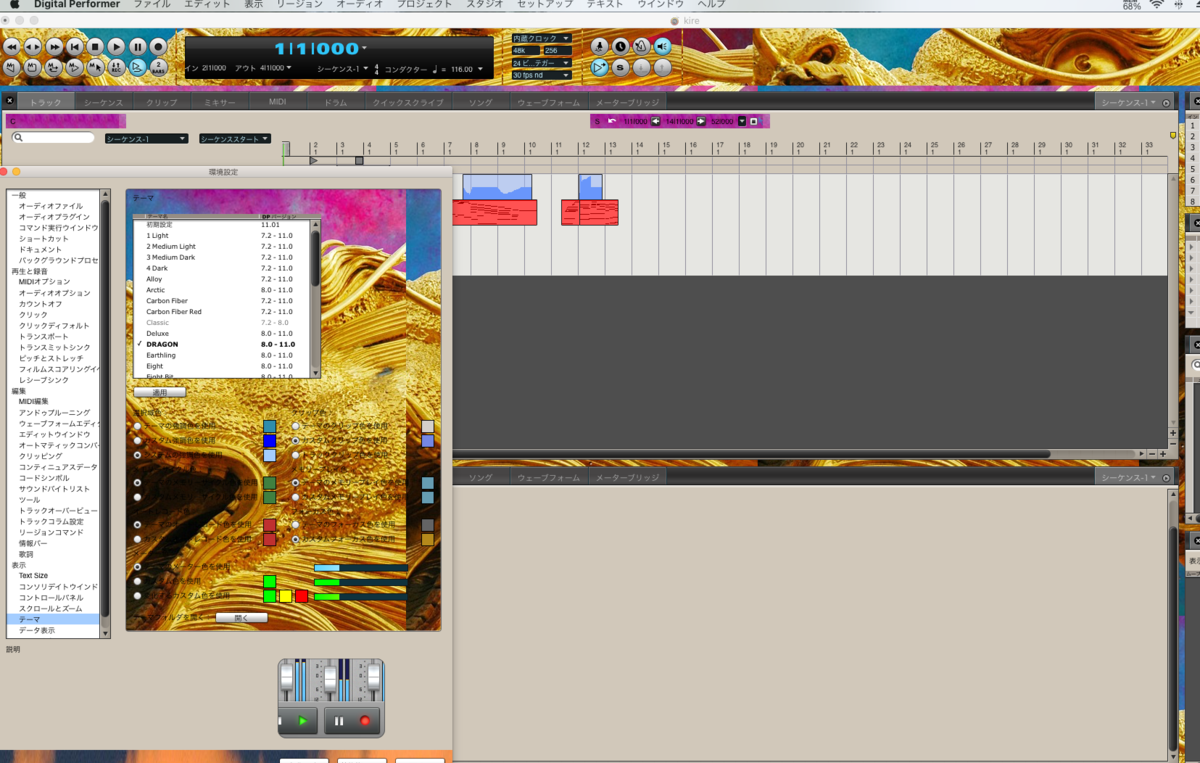Click the gold custom focus color swatch

[427, 539]
